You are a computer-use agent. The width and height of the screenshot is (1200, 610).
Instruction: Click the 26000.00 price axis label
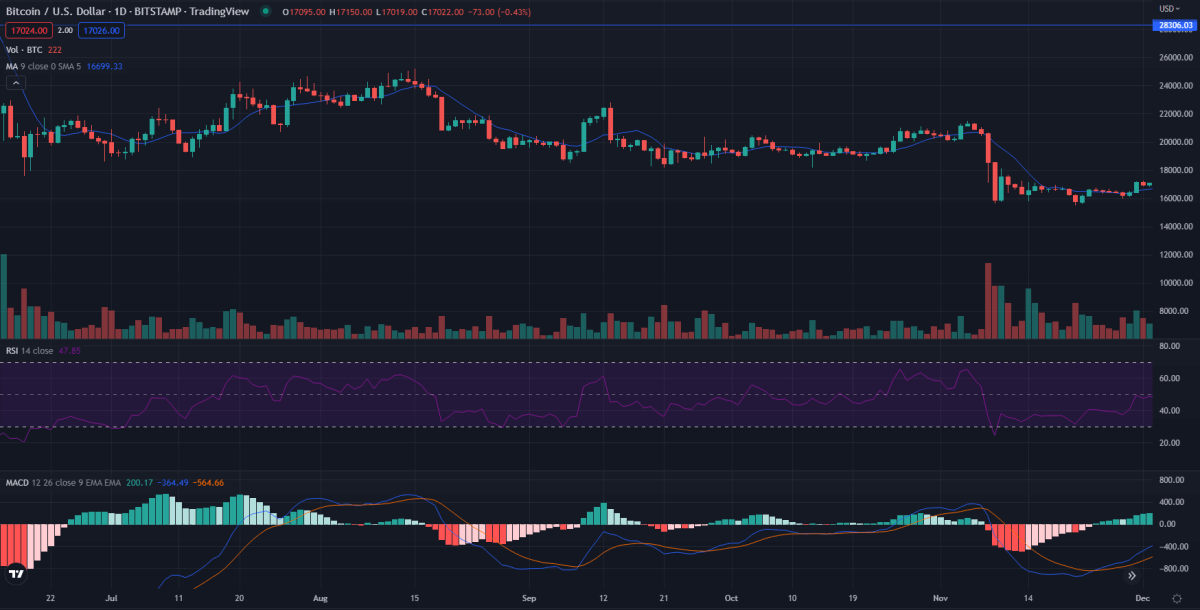1176,58
